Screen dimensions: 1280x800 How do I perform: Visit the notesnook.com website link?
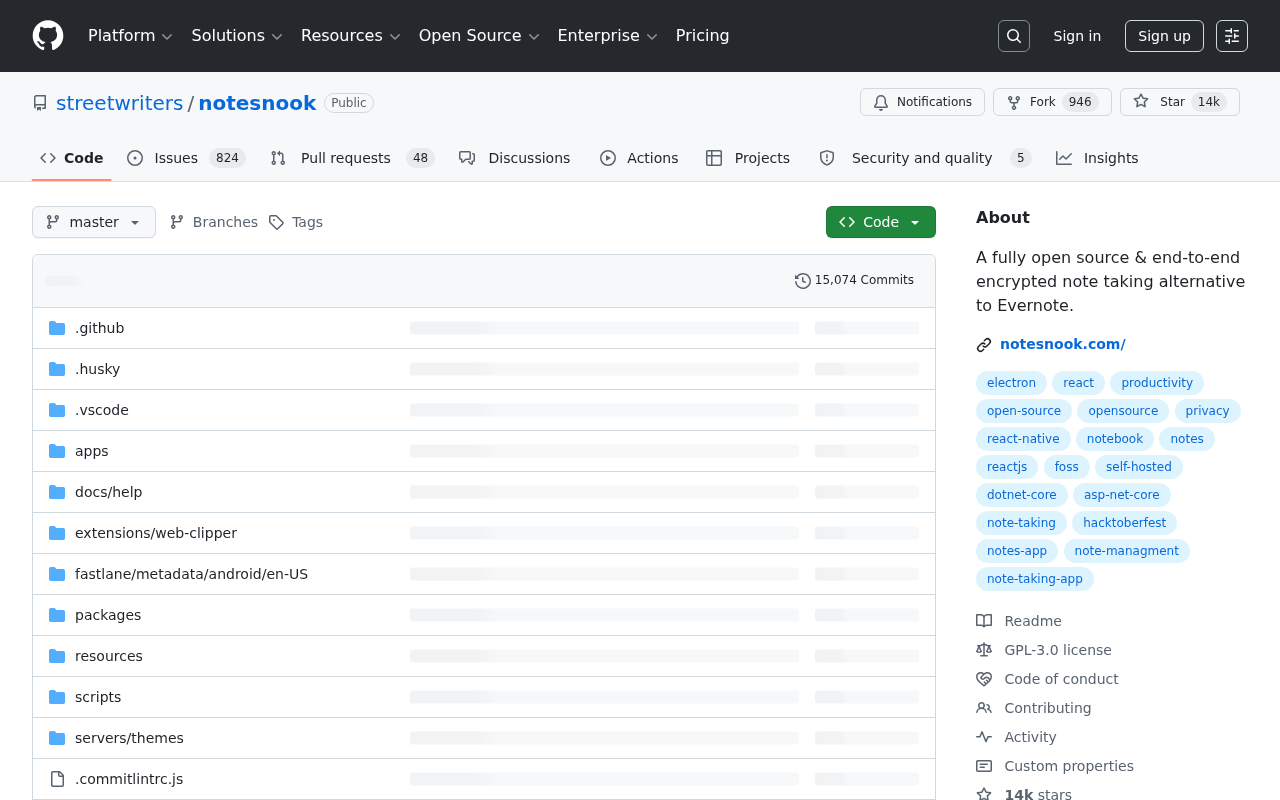[1063, 344]
